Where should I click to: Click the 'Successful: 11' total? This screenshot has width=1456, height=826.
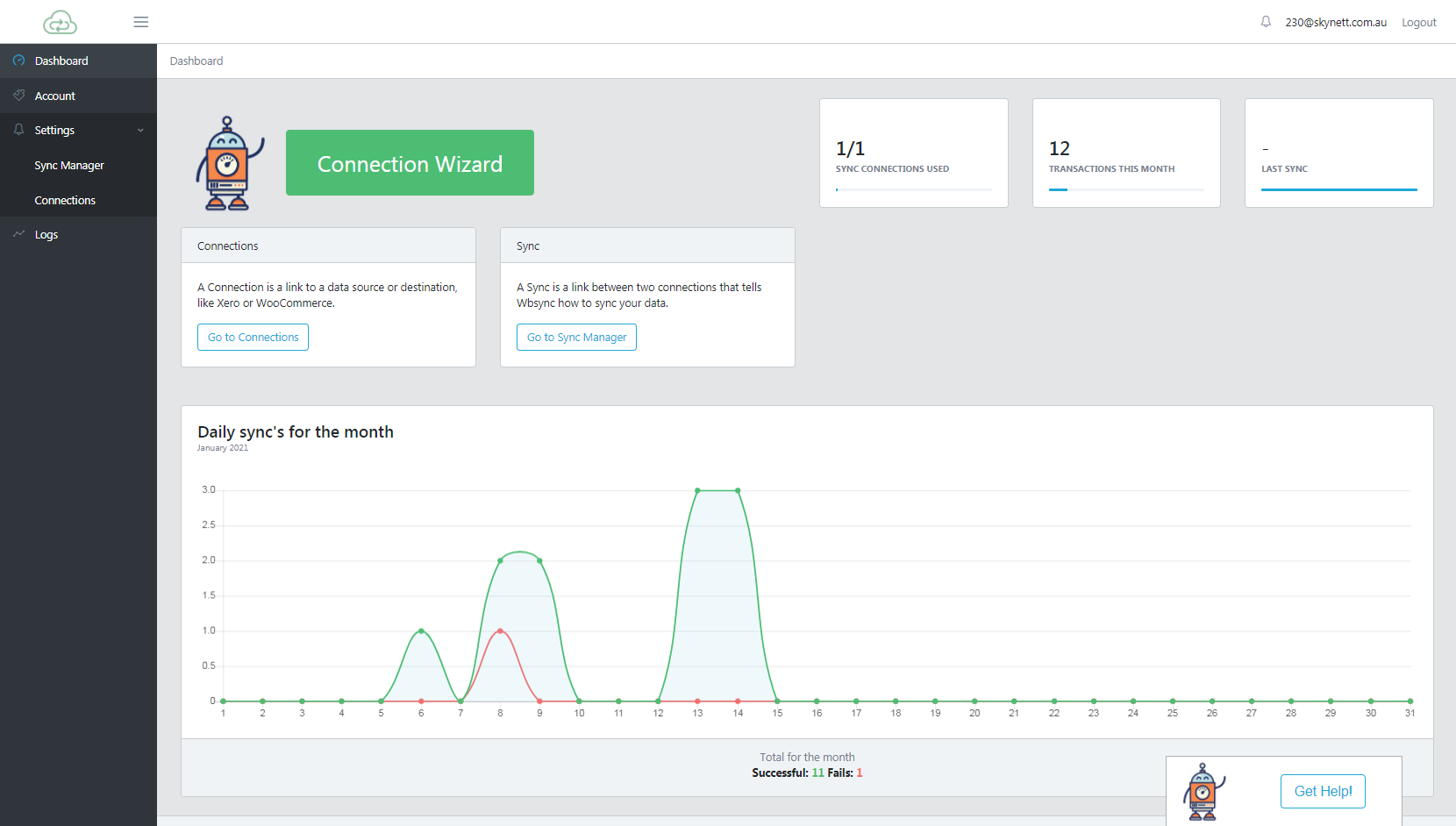(x=788, y=773)
